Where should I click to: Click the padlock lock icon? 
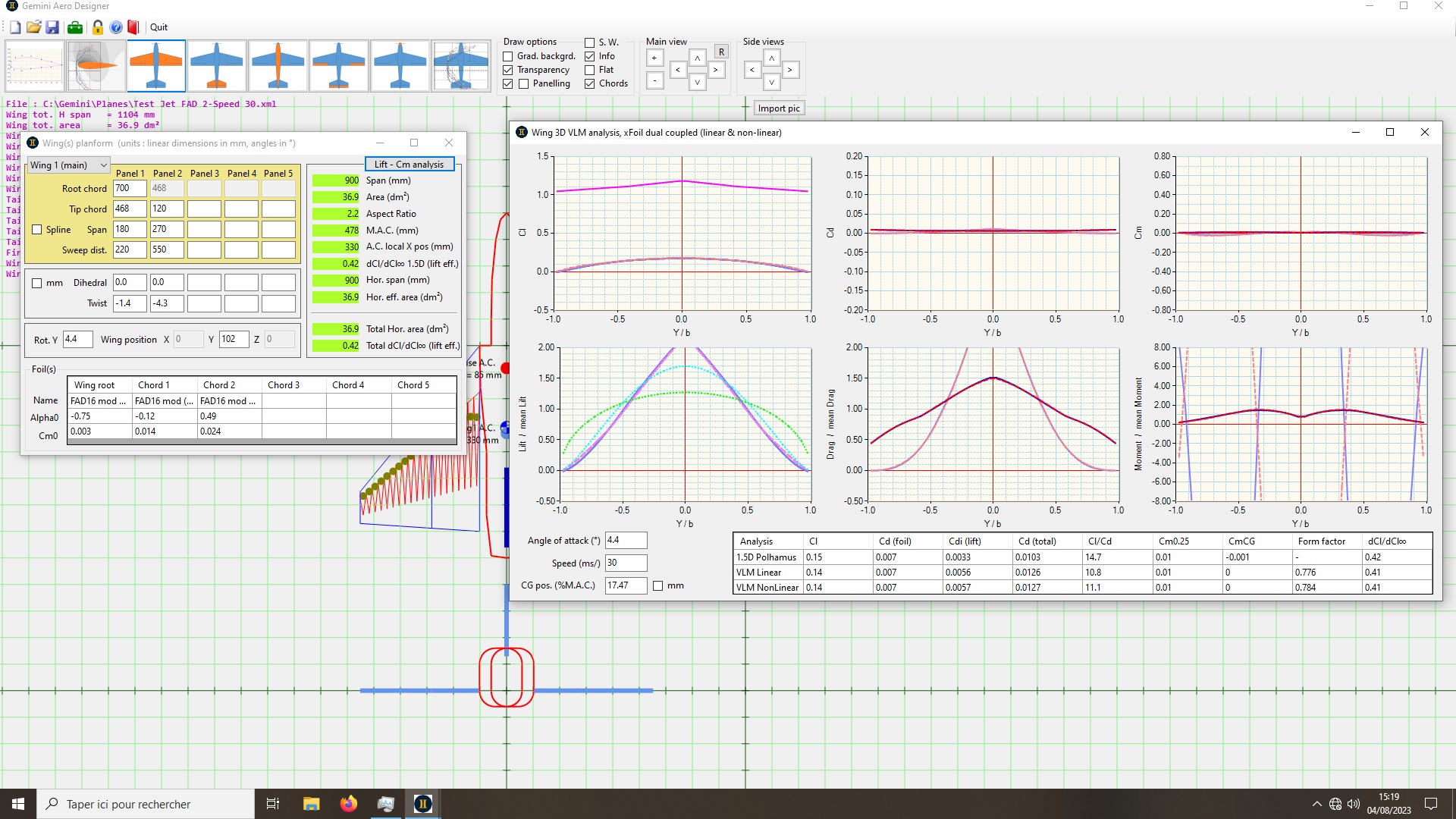(x=98, y=27)
